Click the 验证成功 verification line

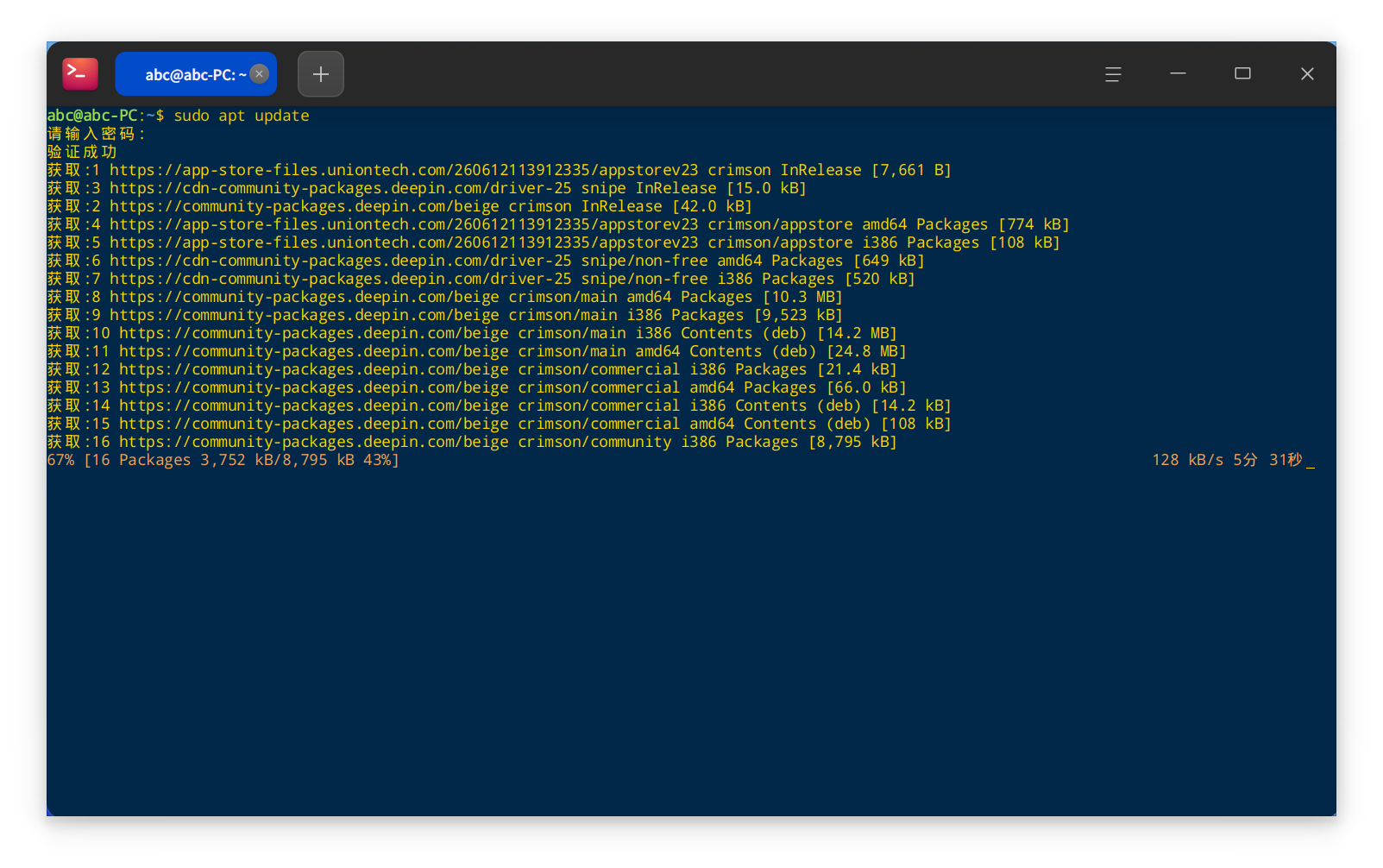82,152
